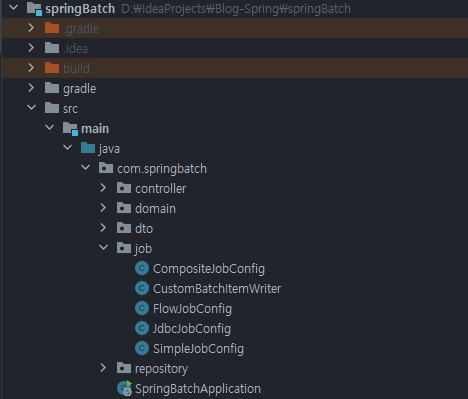
Task: Expand the build folder
Action: coord(31,68)
